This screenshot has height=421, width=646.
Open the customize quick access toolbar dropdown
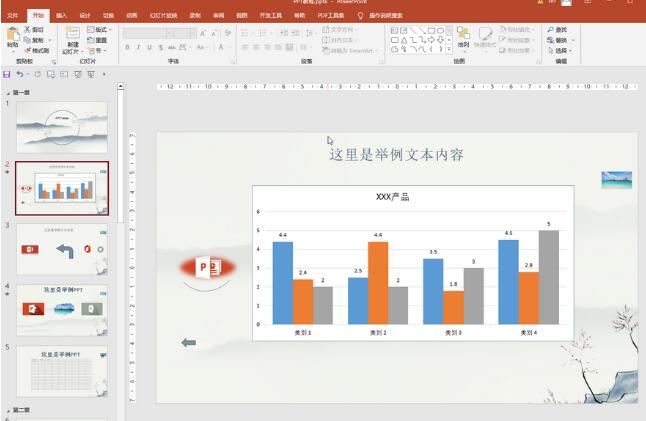[x=104, y=74]
